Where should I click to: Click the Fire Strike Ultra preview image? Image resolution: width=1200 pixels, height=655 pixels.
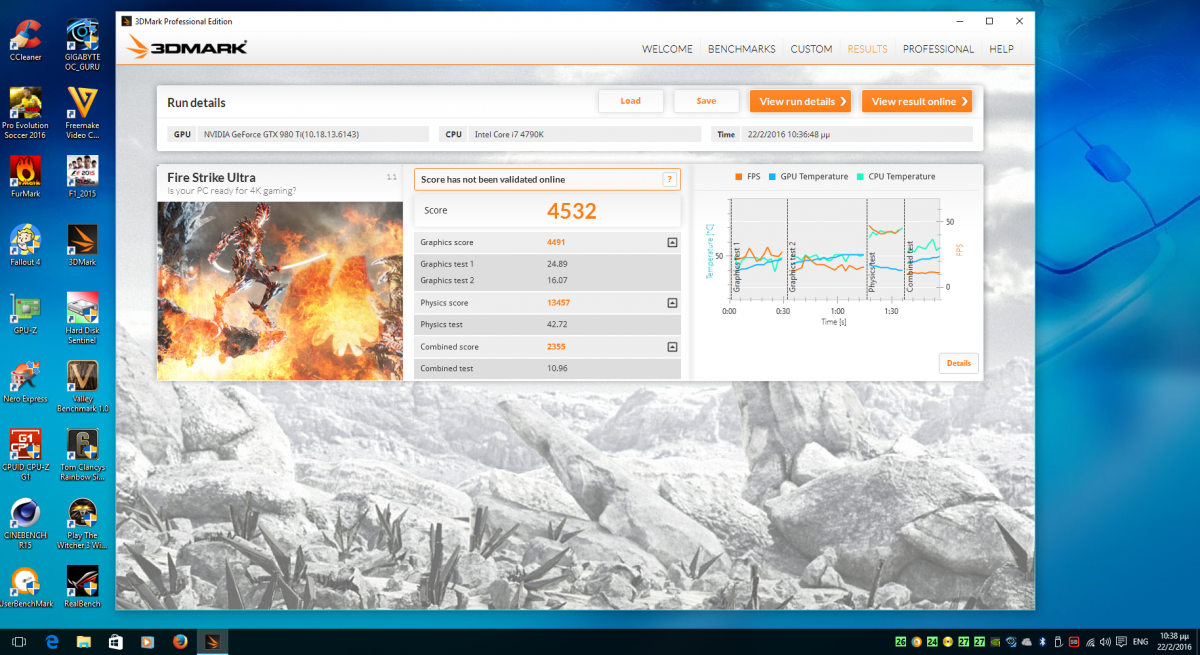pos(279,289)
